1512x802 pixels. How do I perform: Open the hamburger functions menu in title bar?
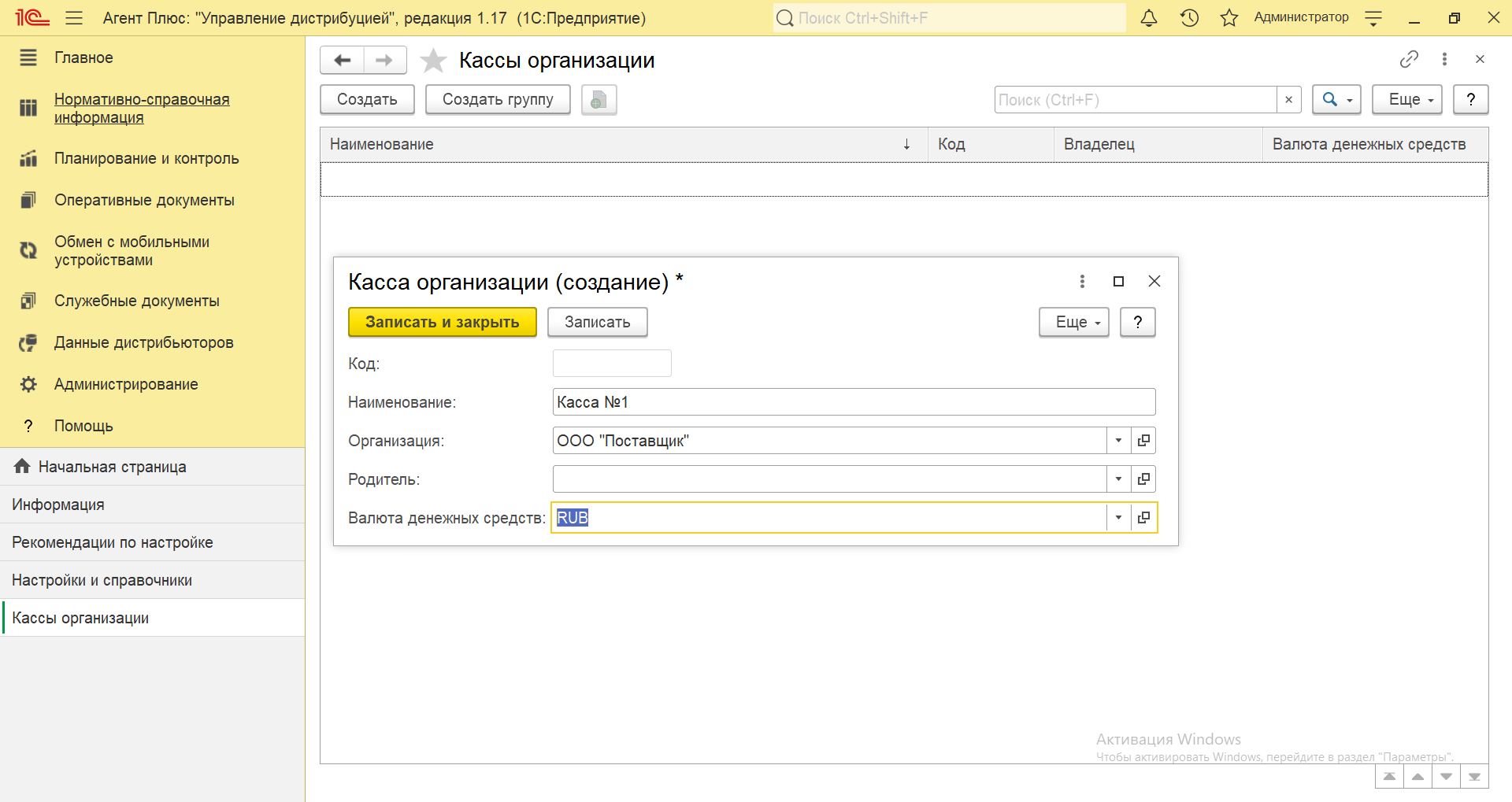(x=74, y=17)
